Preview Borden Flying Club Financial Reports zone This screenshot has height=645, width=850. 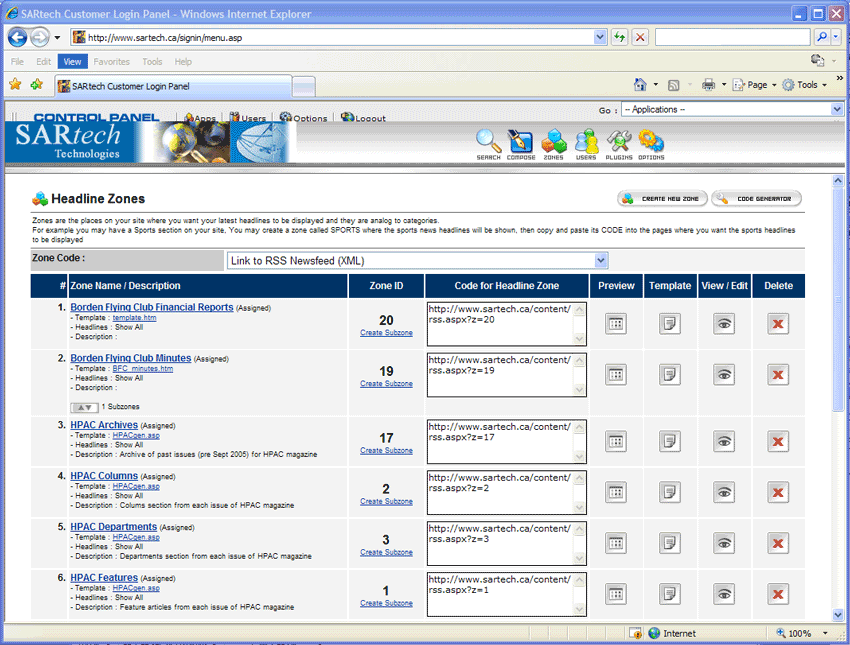tap(616, 324)
